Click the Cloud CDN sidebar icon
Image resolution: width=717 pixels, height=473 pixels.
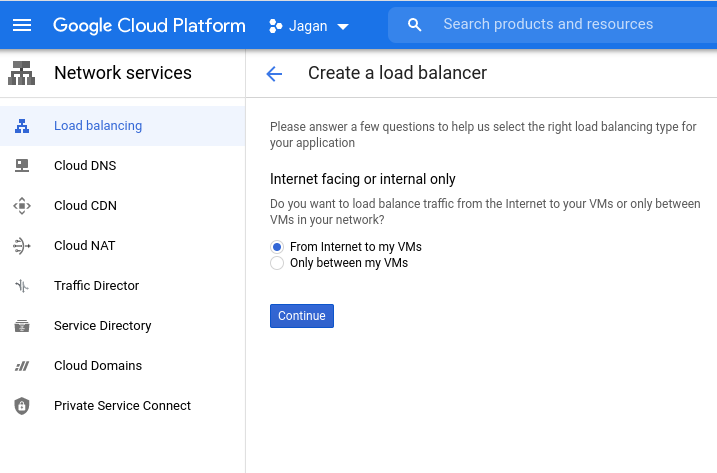tap(22, 206)
